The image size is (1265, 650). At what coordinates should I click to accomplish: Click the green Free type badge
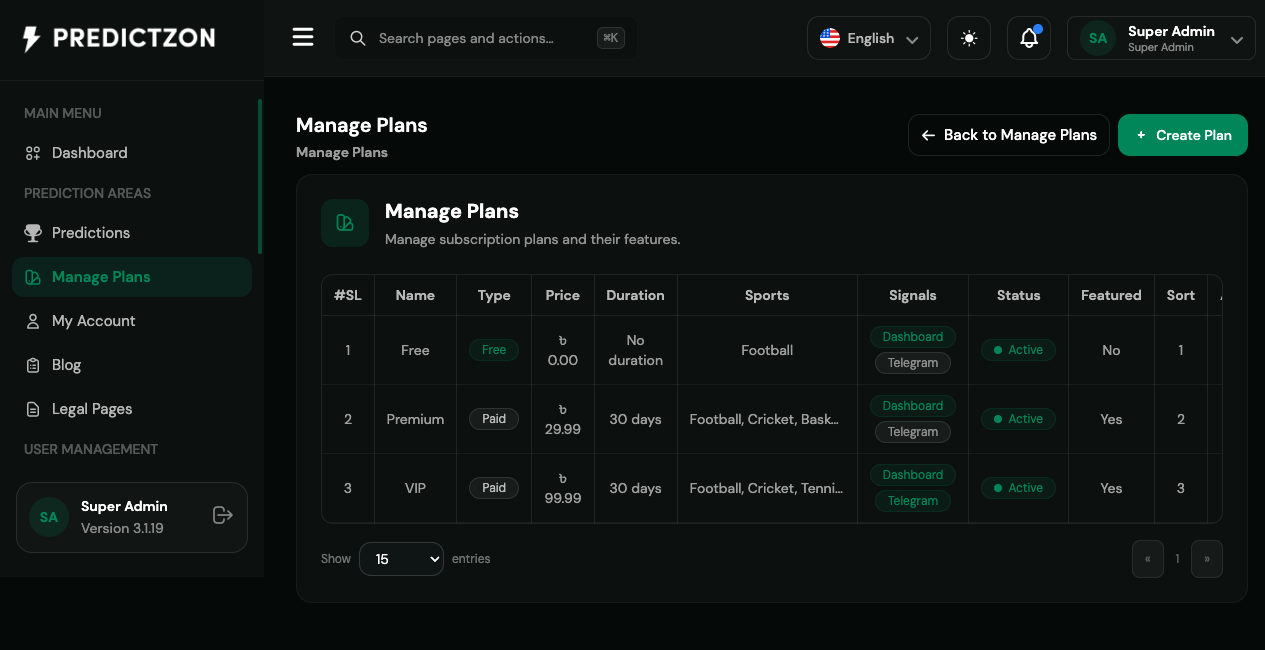(x=494, y=350)
